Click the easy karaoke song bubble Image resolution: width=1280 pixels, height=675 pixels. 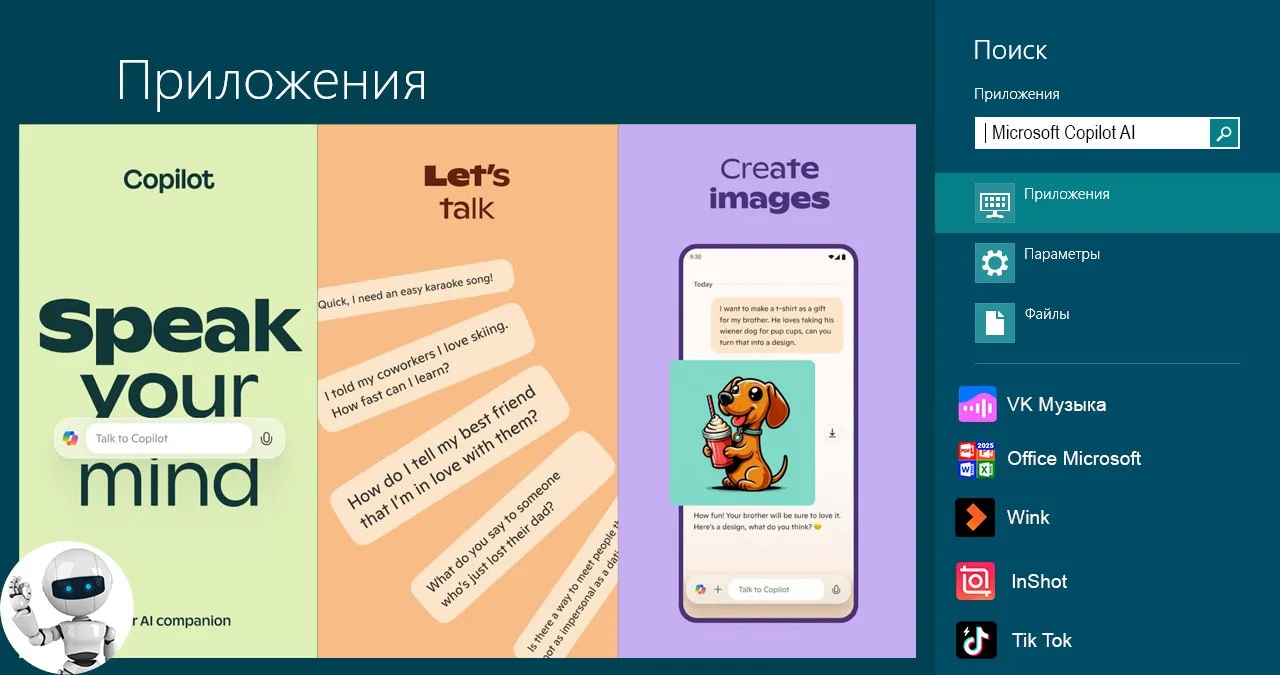tap(416, 291)
